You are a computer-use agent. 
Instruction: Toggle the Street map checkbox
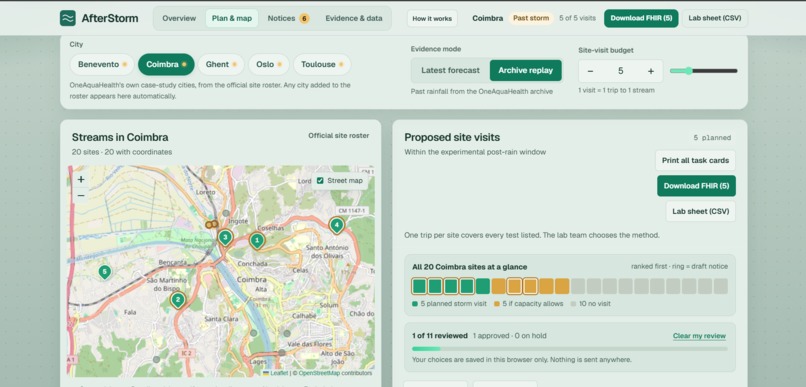320,180
